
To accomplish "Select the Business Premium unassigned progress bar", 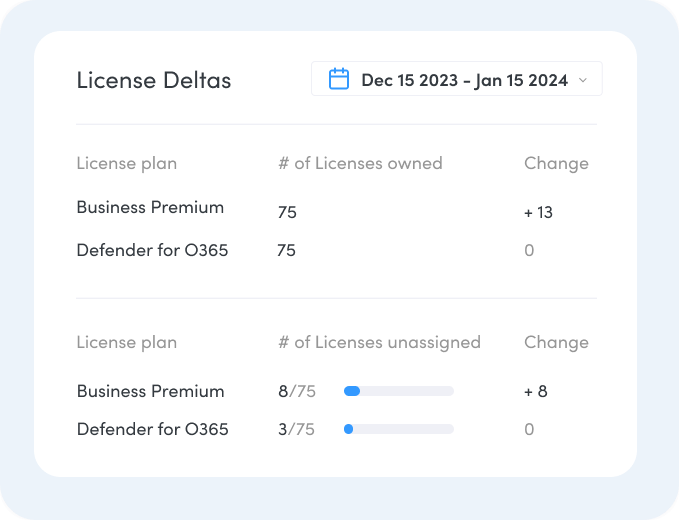I will pos(398,391).
